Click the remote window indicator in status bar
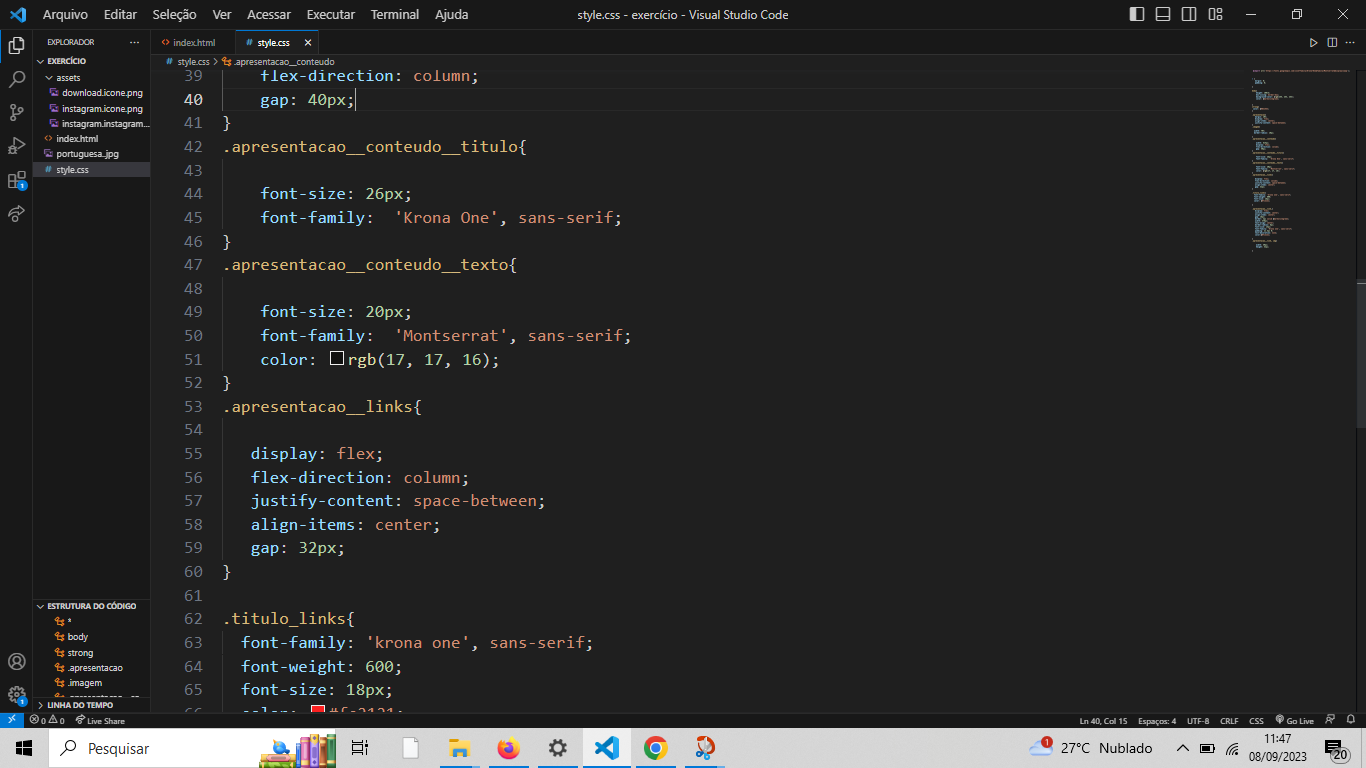The image size is (1366, 768). tap(11, 720)
